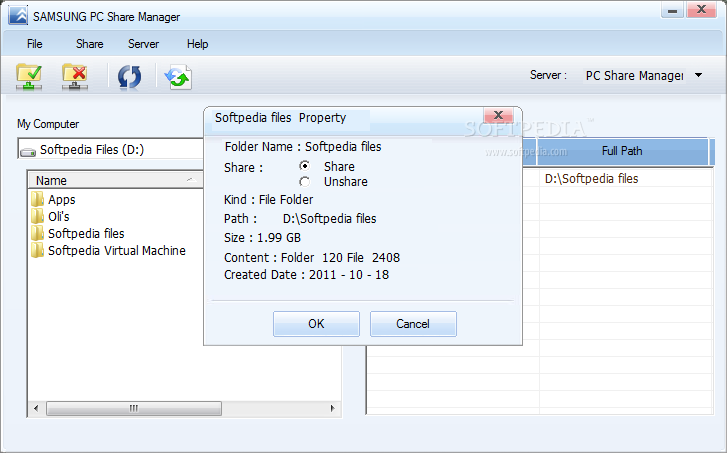Open the Server menu
The width and height of the screenshot is (727, 453).
point(143,44)
